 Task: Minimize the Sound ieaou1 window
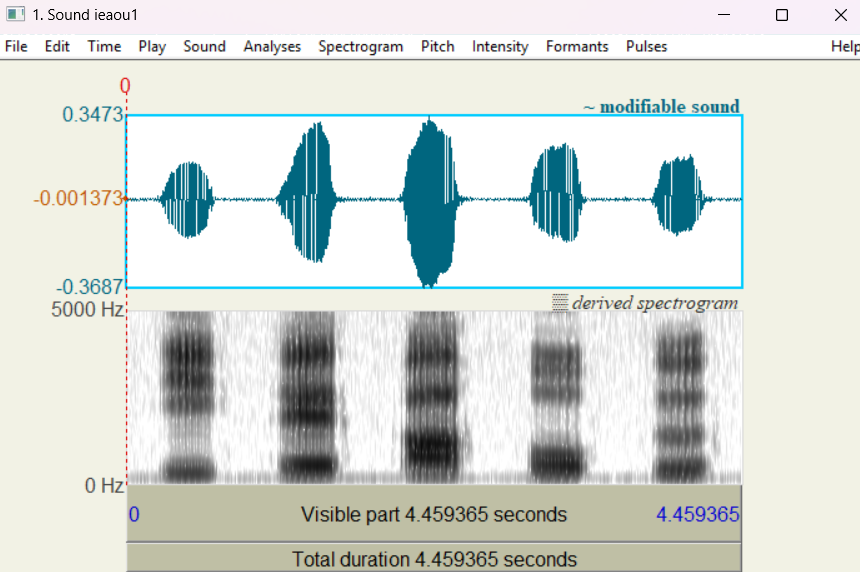[x=724, y=15]
